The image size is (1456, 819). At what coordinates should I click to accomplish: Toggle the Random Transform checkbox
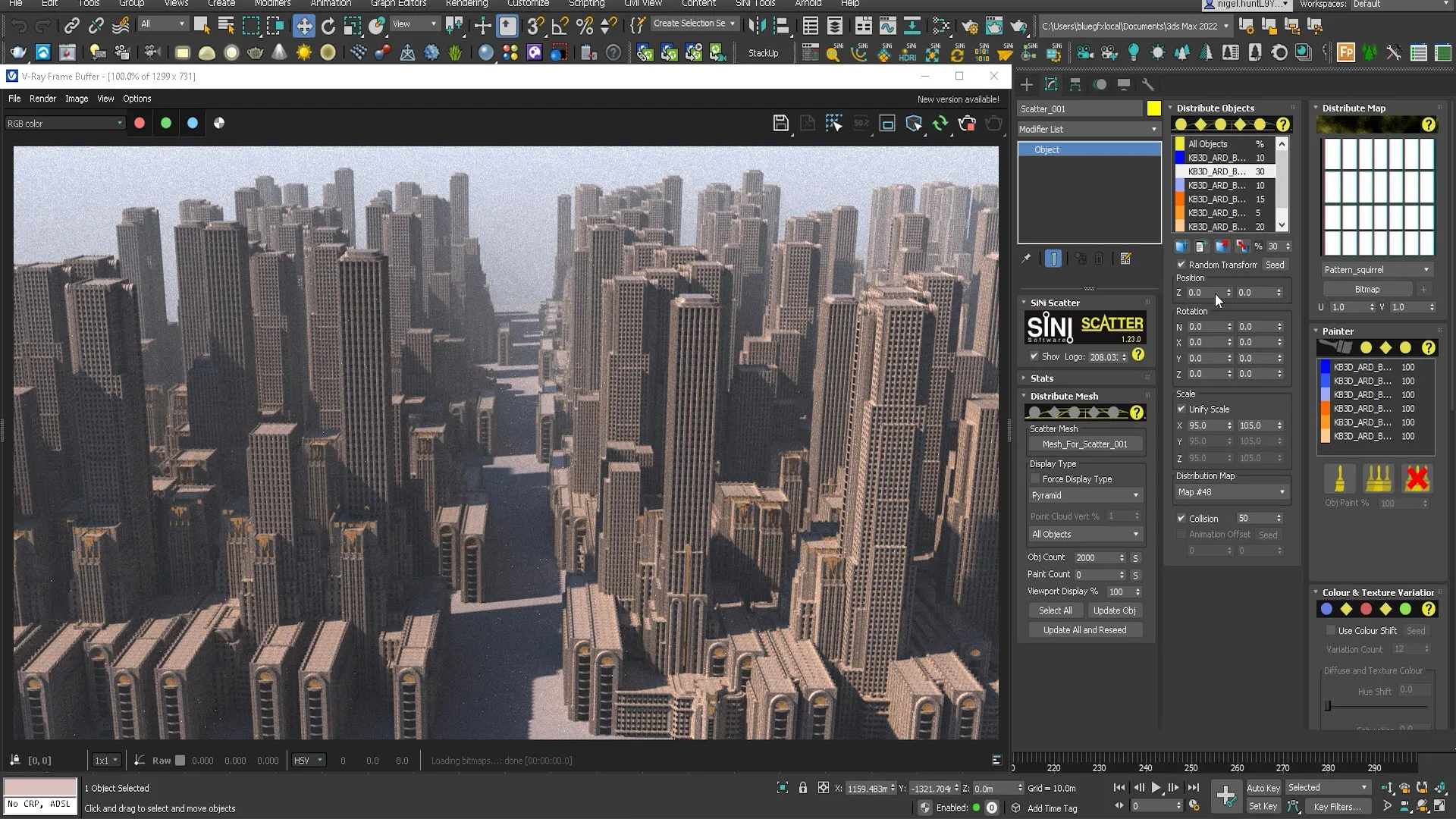pyautogui.click(x=1181, y=265)
